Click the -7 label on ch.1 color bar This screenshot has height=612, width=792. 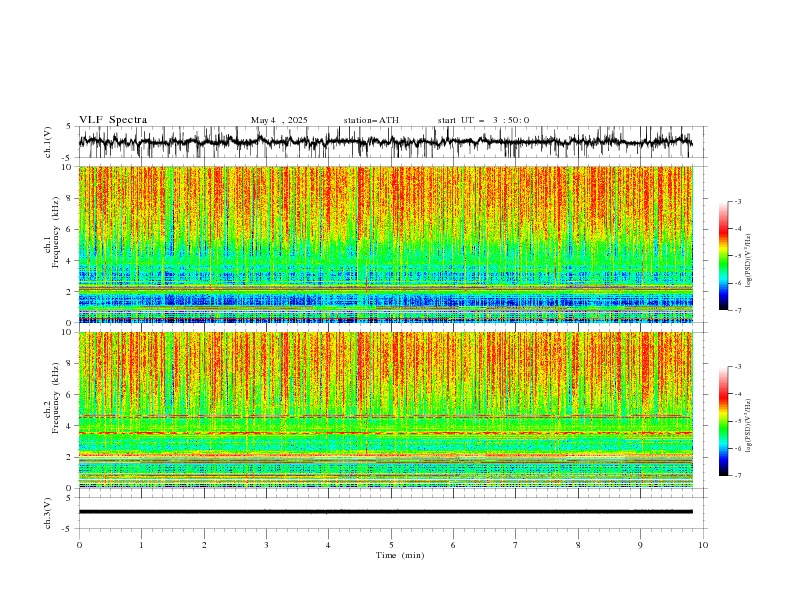tap(737, 310)
